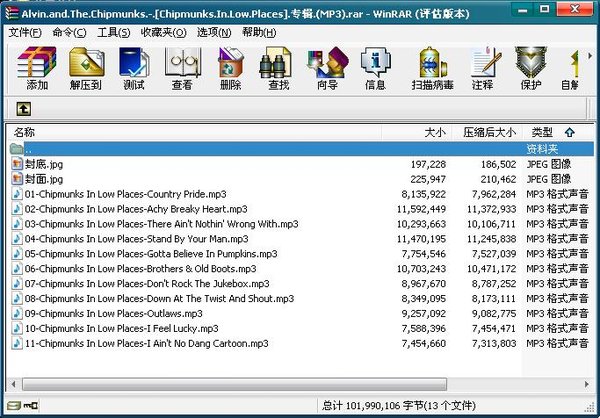Click the 解压到 (Extract To) toolbar icon

tap(86, 62)
